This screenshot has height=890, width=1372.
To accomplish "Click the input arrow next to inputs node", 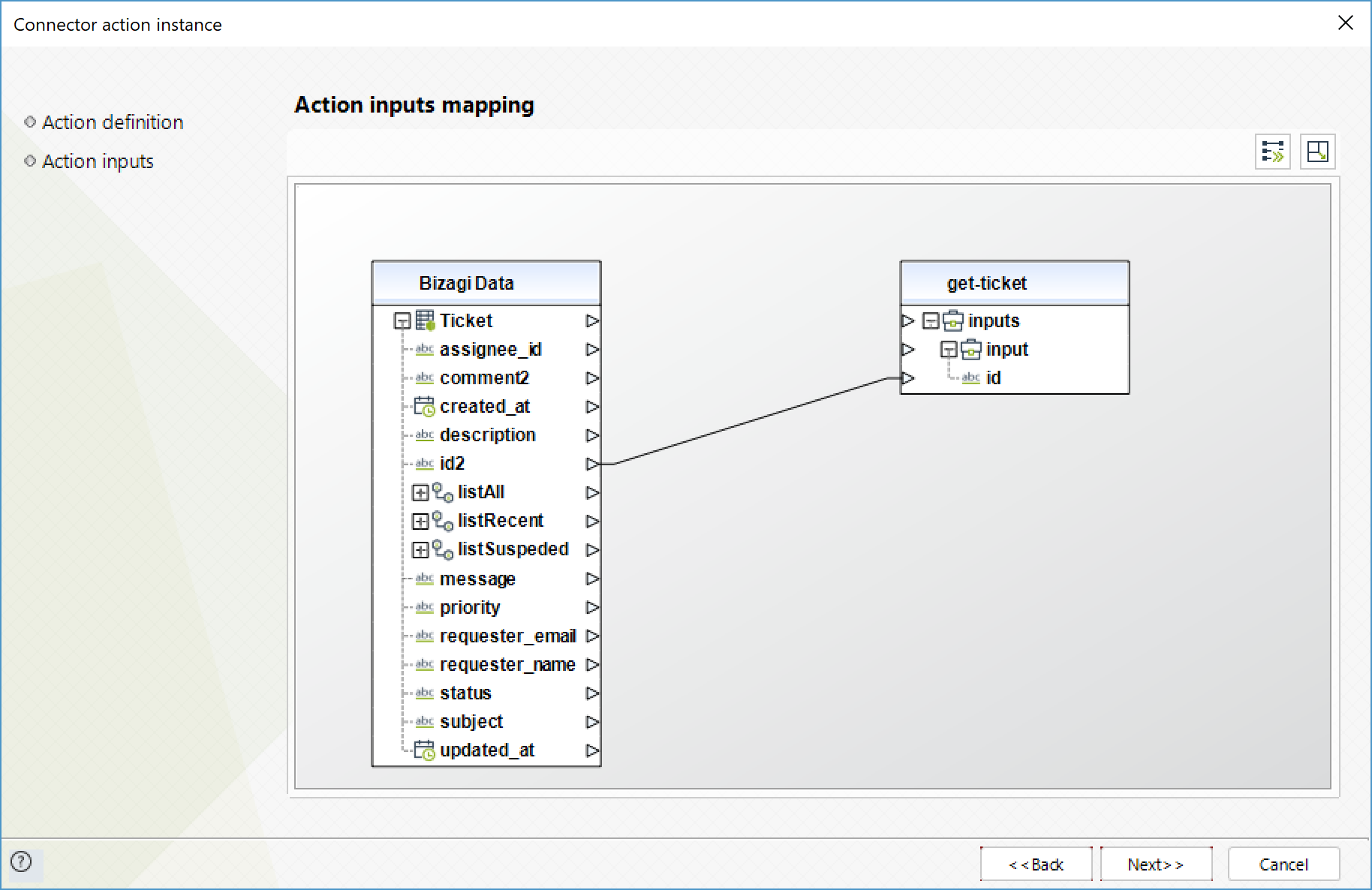I will click(908, 320).
